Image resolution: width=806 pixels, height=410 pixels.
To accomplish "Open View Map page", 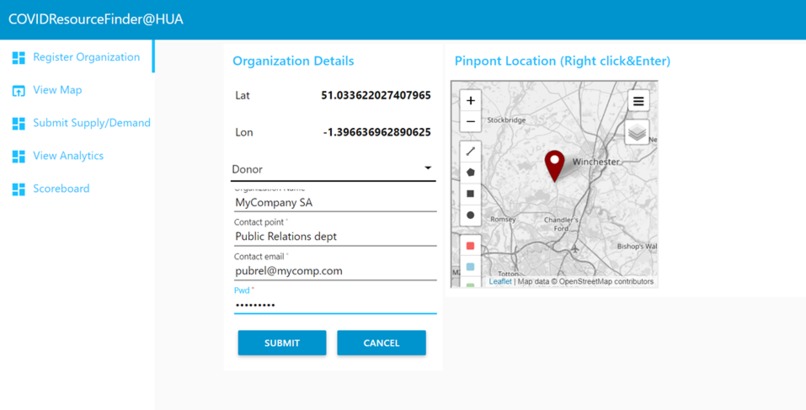I will (58, 90).
